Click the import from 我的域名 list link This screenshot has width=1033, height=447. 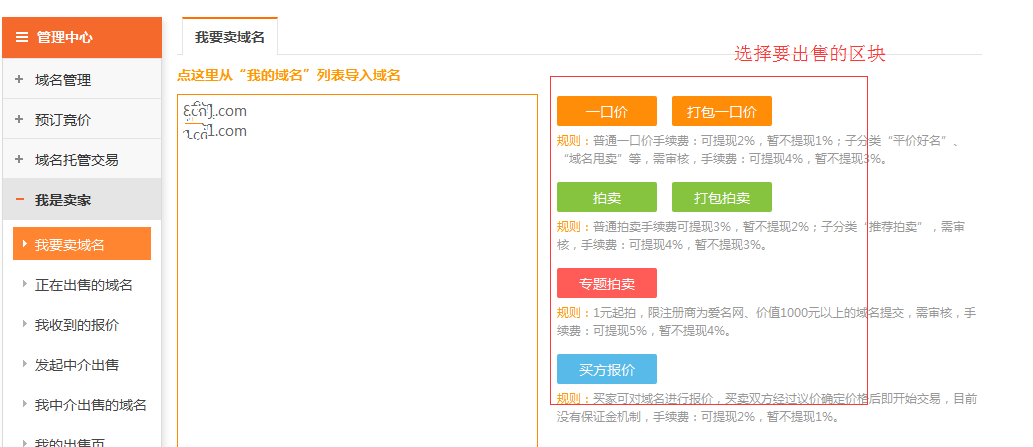tap(288, 75)
